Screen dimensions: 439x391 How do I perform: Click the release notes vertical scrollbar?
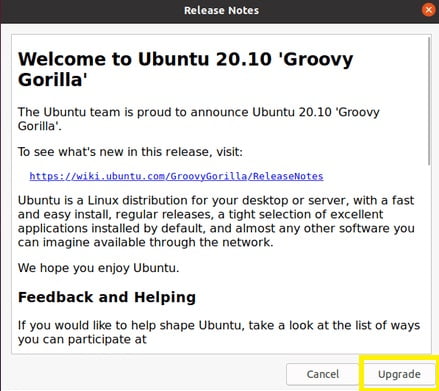click(x=429, y=101)
